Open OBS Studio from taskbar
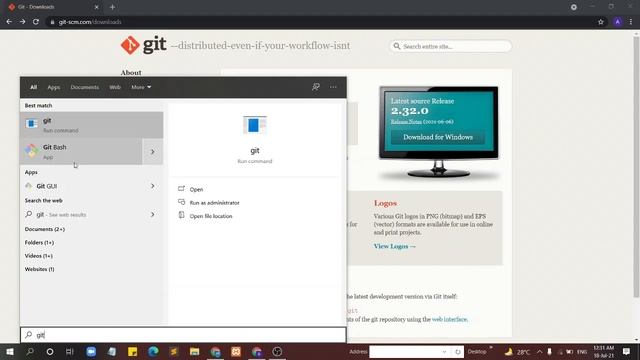The image size is (640, 360). [277, 352]
